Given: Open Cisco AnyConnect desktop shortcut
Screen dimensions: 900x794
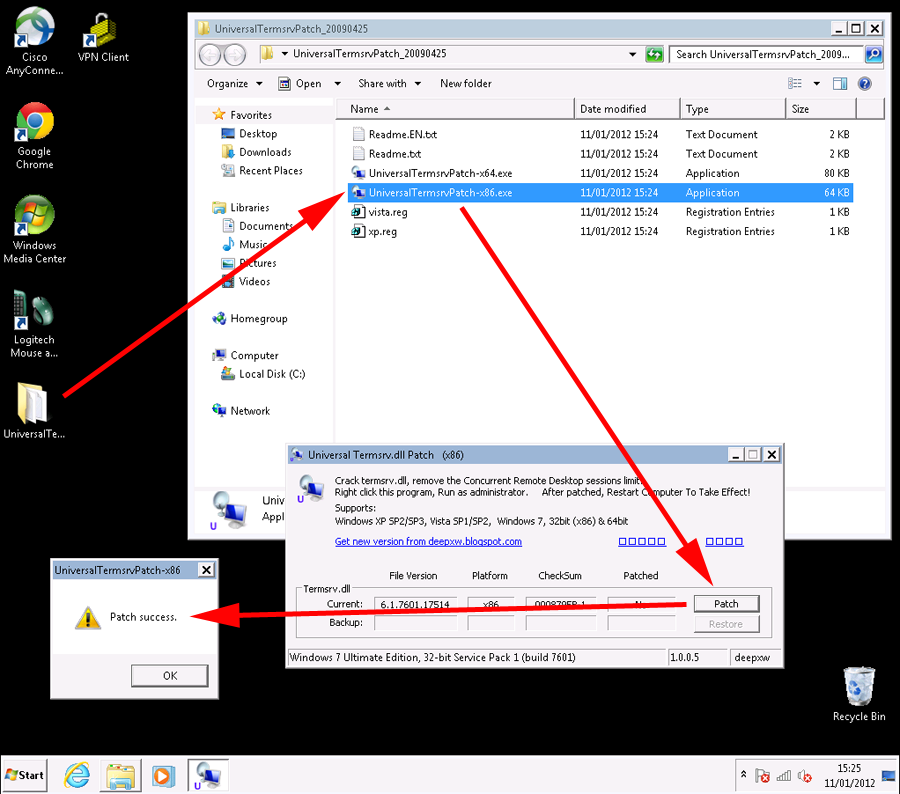Looking at the screenshot, I should (x=34, y=41).
